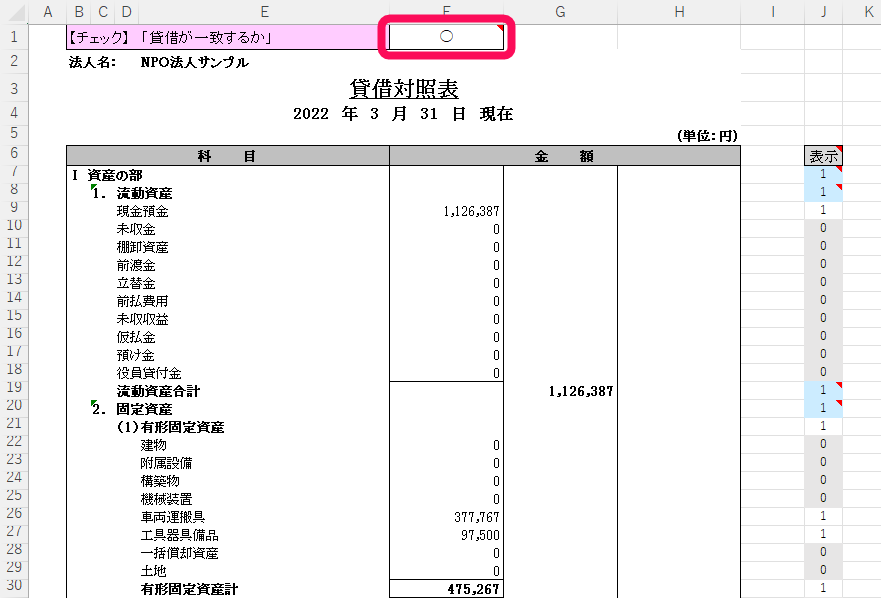Click the amount 377,767

coord(477,517)
